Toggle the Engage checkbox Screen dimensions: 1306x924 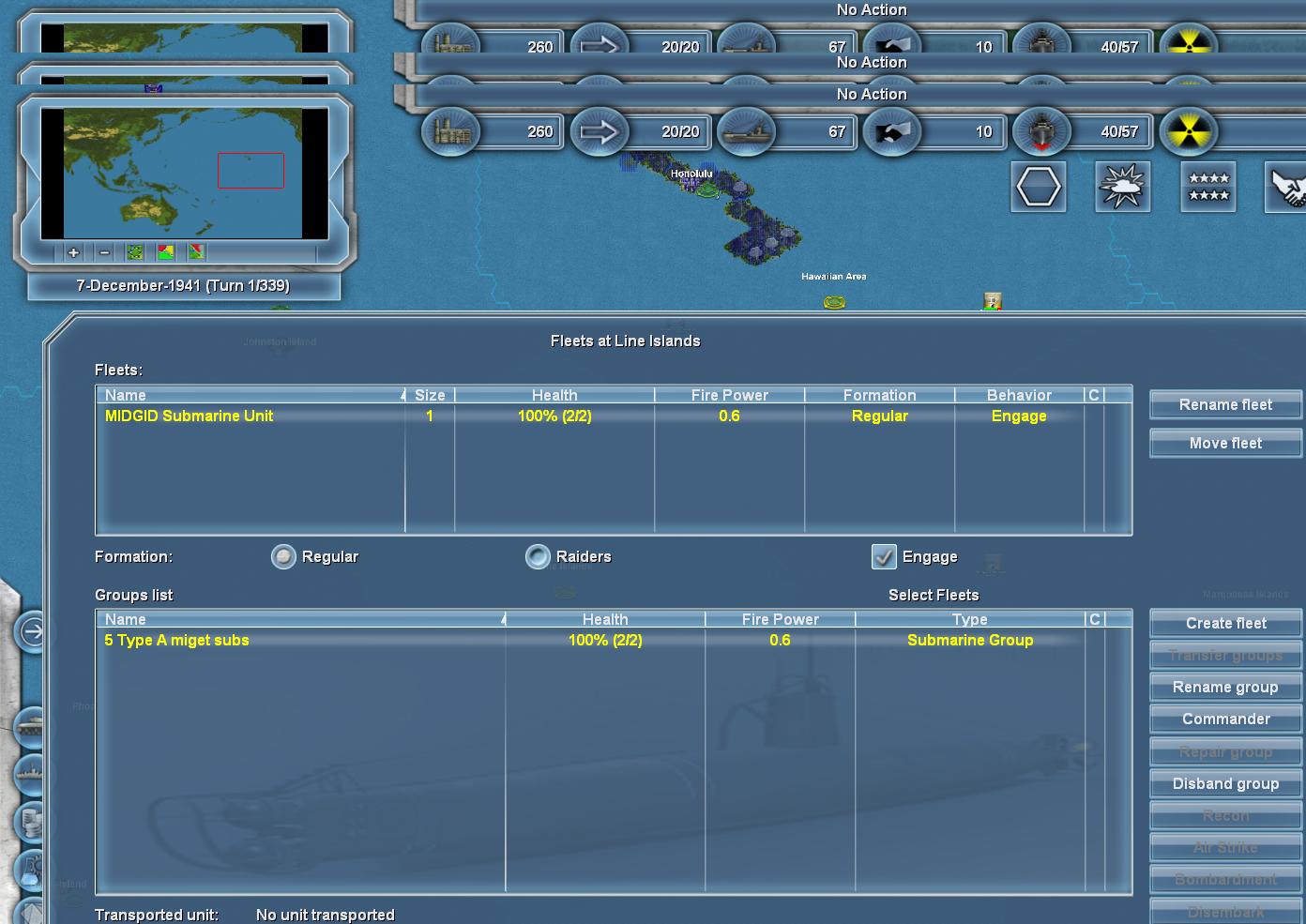884,557
